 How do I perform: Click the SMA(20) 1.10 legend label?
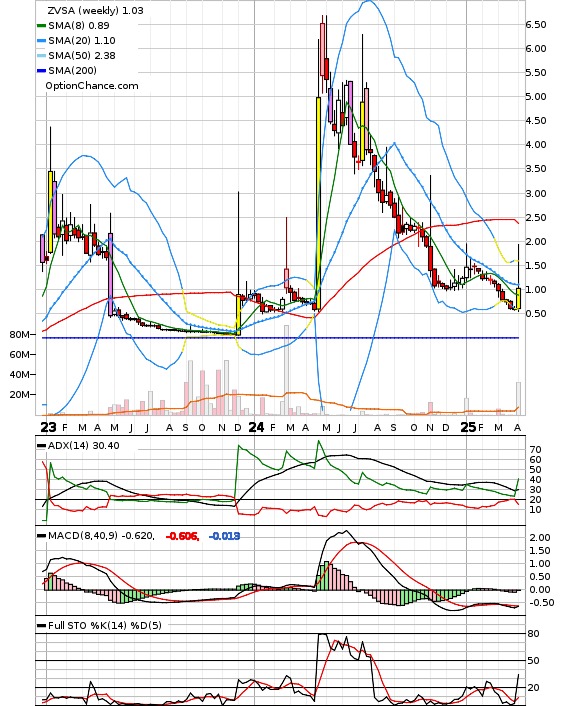[82, 41]
